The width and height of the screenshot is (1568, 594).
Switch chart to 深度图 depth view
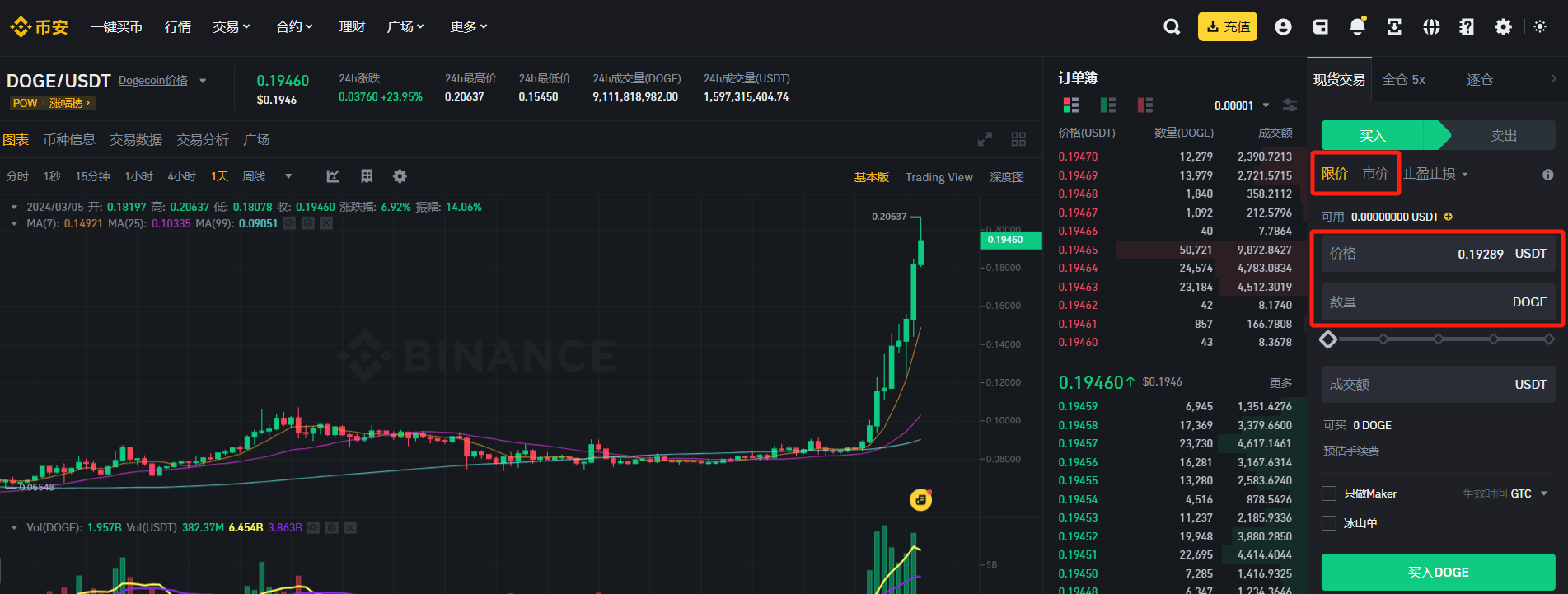(1007, 177)
